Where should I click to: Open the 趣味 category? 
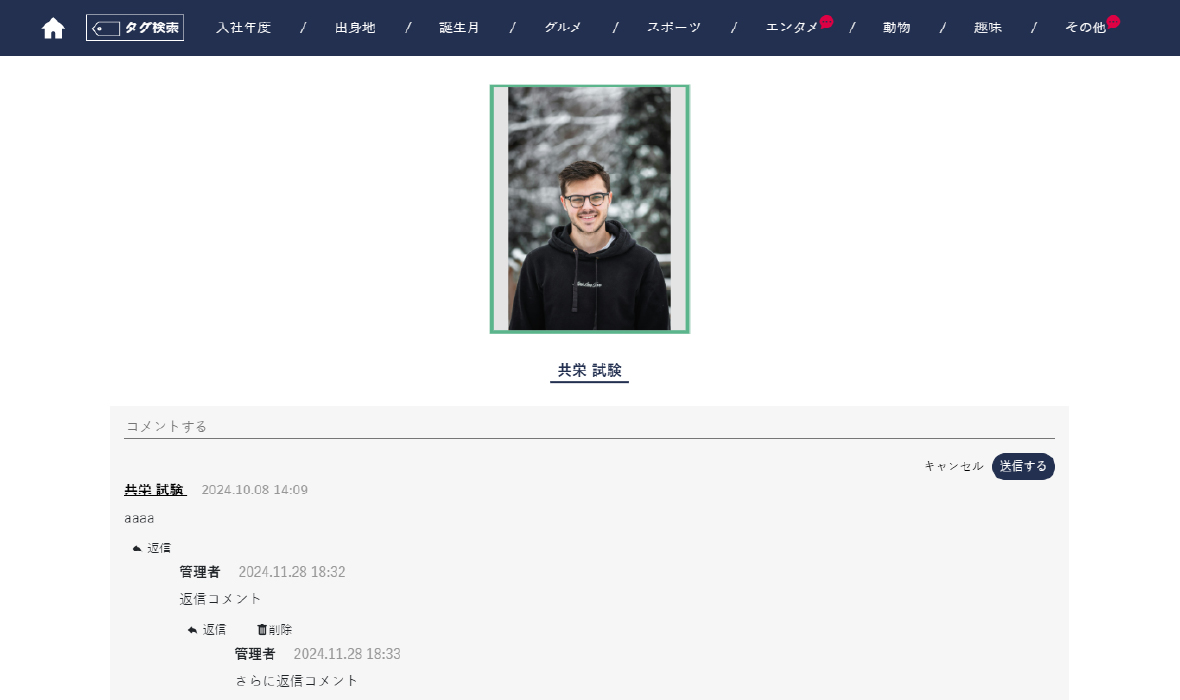click(987, 28)
